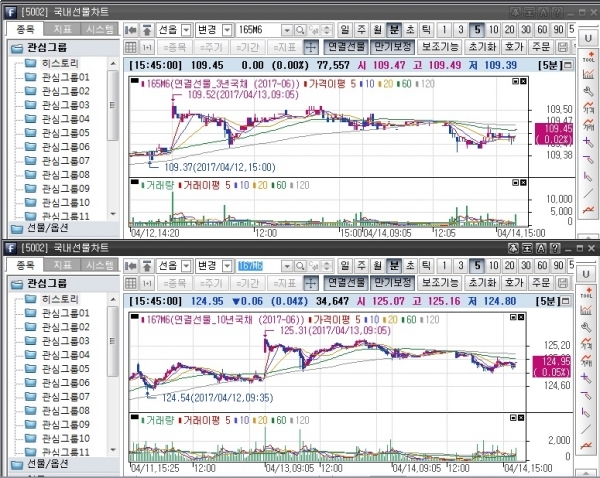Viewport: 600px width, 478px height.
Task: Click the upload arrow icon in top window toolbar
Action: pyautogui.click(x=147, y=30)
